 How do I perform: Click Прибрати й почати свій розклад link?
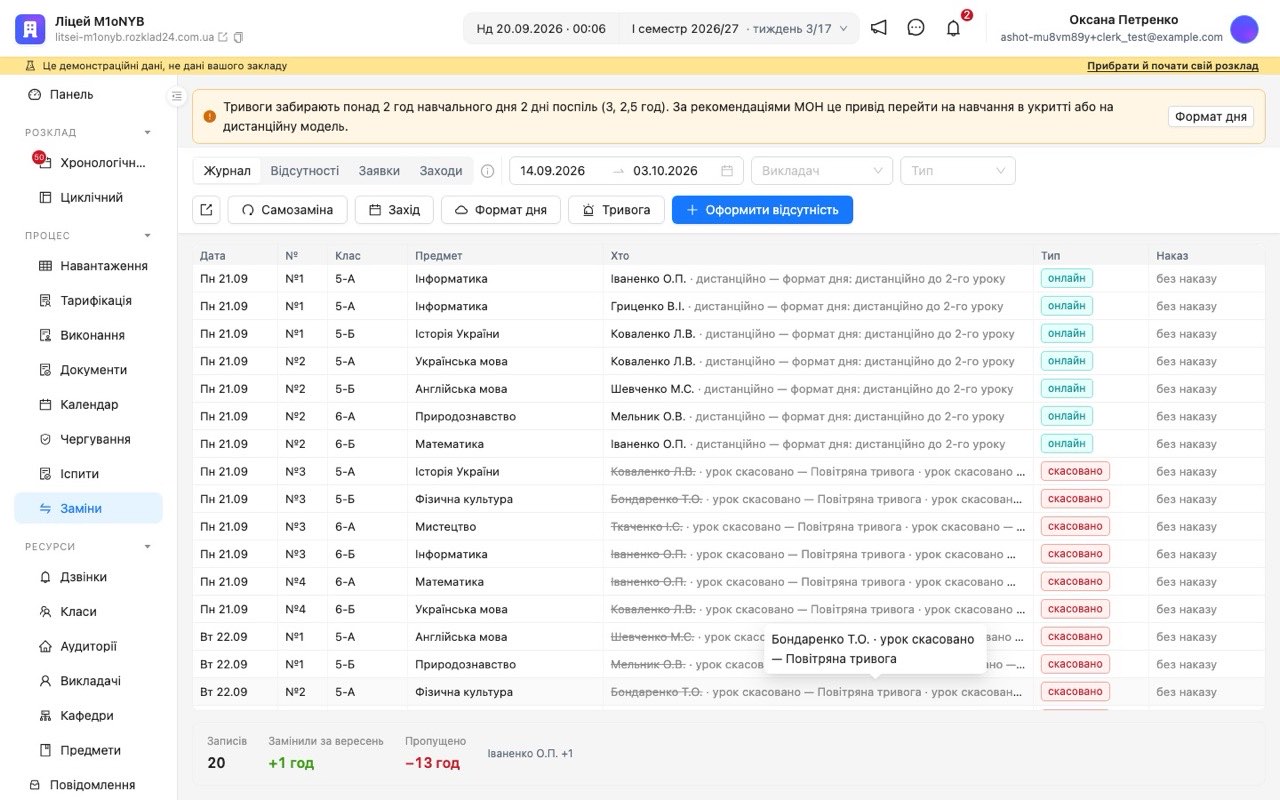pos(1173,66)
